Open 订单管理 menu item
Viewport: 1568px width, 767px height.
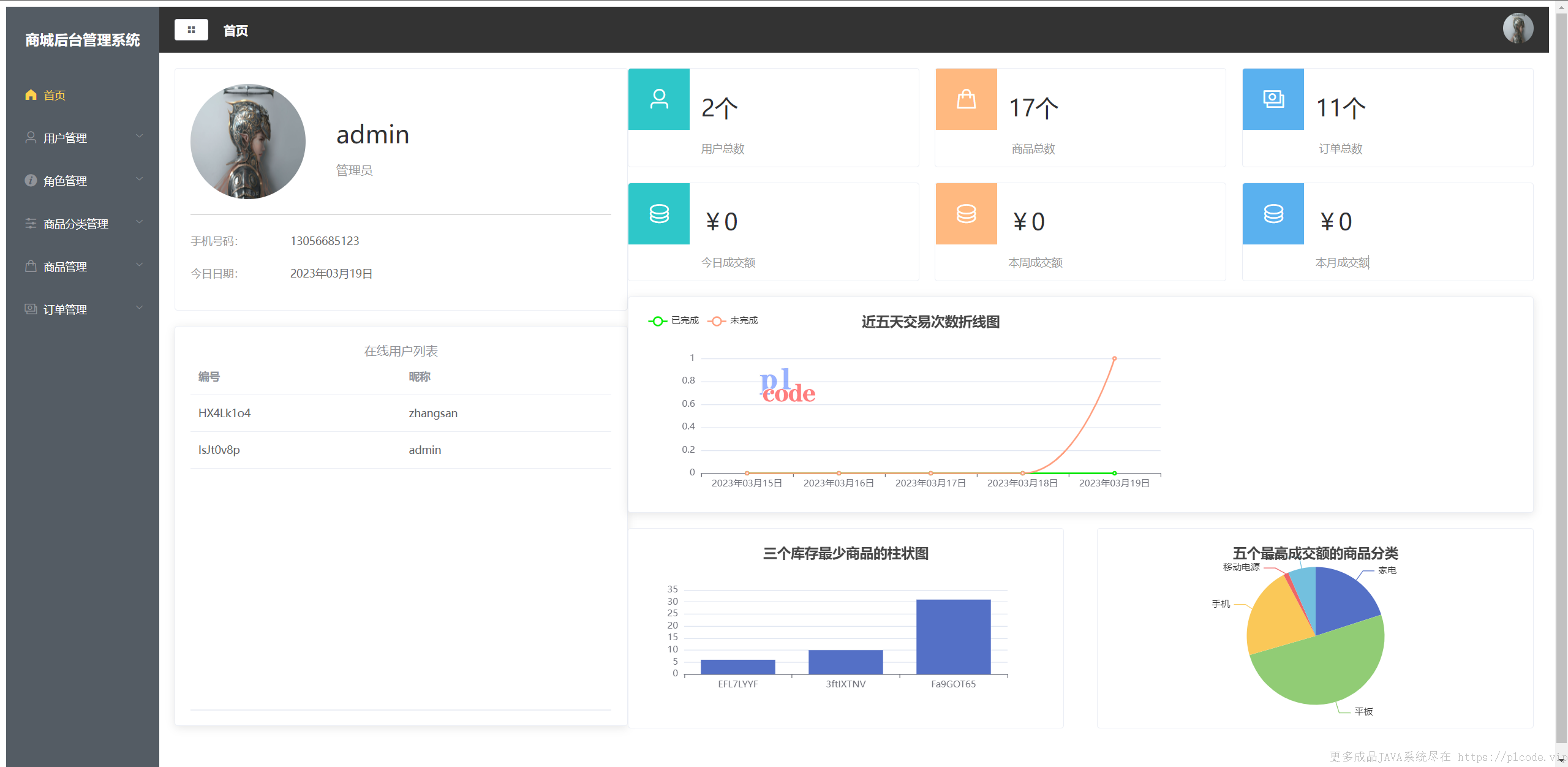(83, 309)
